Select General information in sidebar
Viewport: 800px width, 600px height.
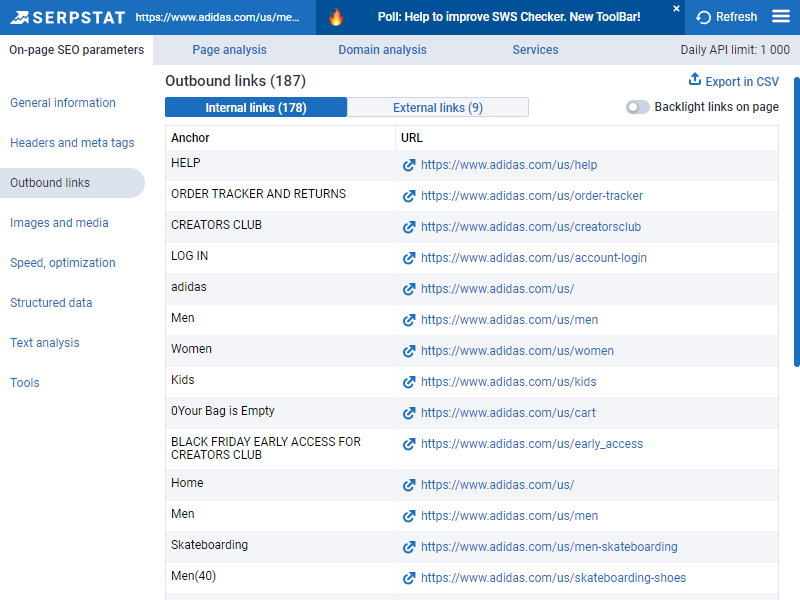(x=63, y=103)
